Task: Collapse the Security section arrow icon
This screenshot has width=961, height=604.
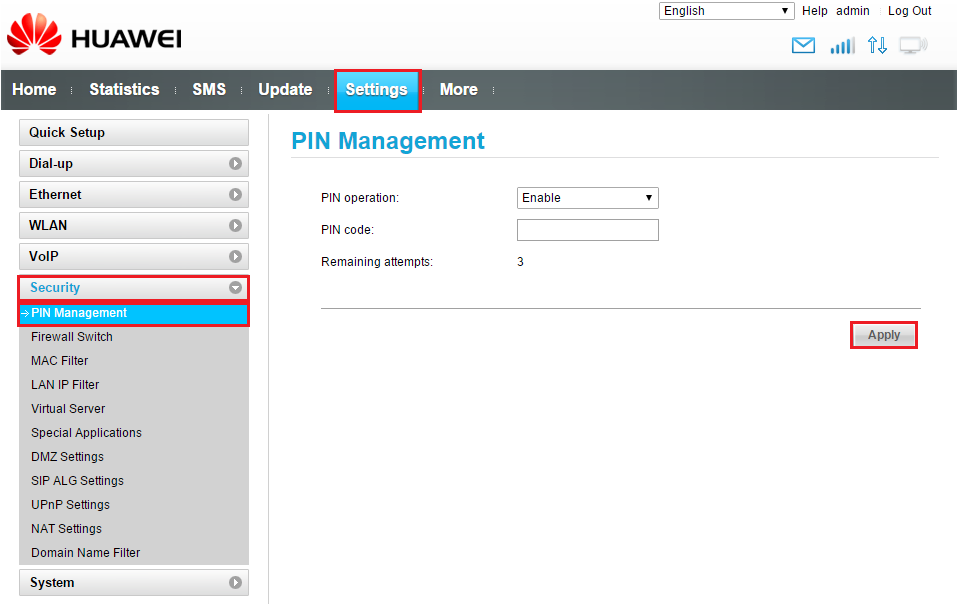Action: (235, 287)
